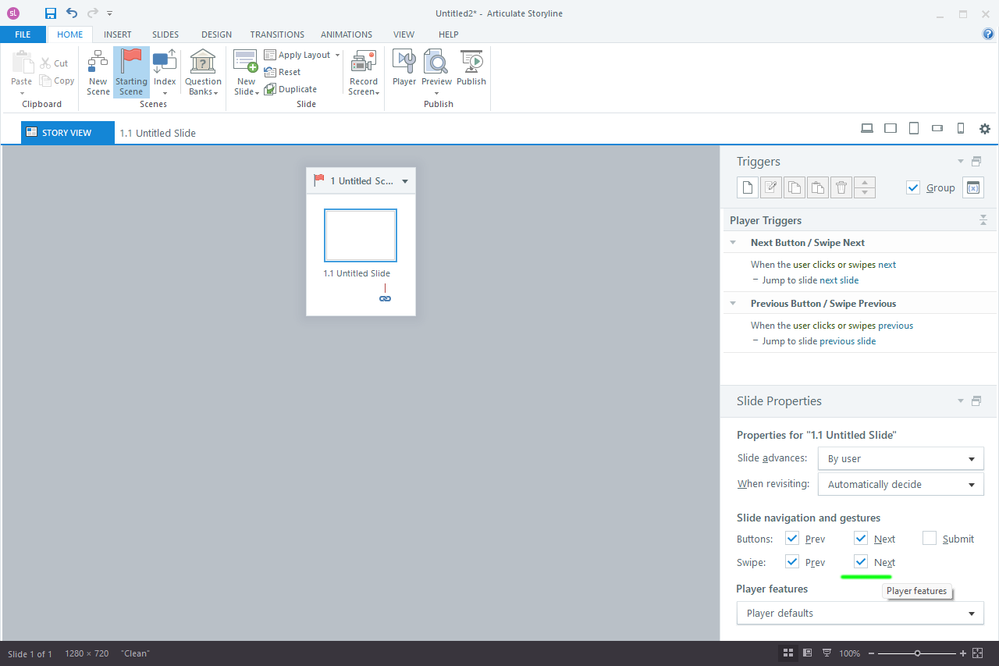
Task: Enable the Submit button checkbox
Action: pyautogui.click(x=930, y=539)
